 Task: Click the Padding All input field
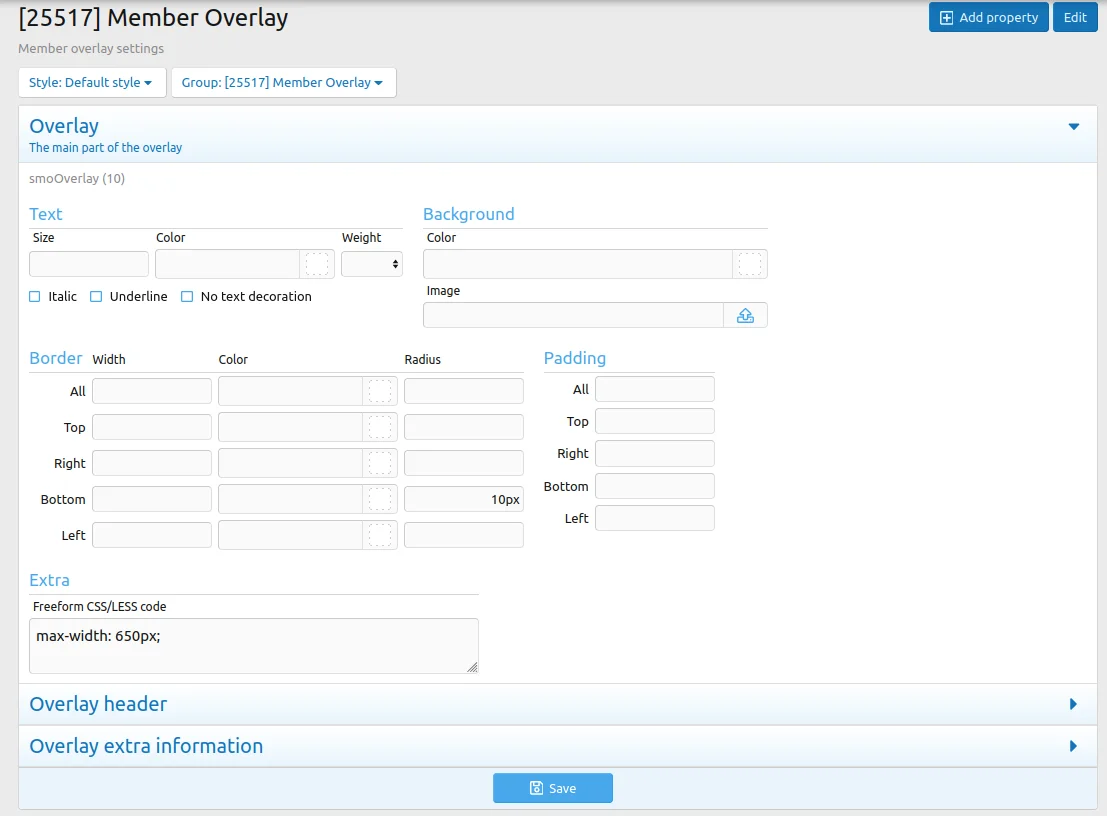pos(654,389)
